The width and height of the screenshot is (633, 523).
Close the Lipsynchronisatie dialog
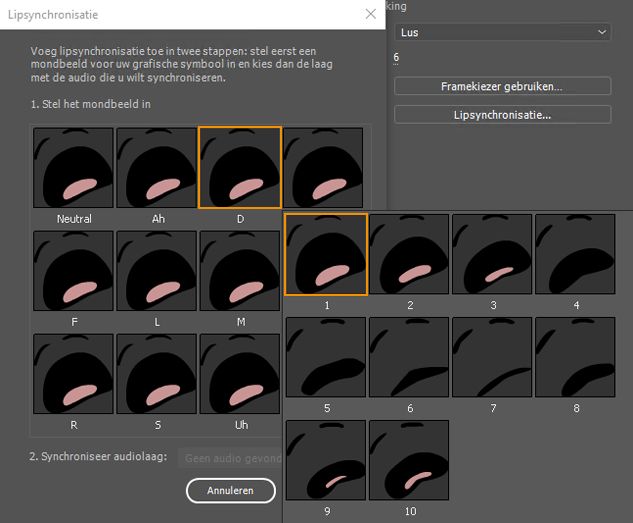click(371, 14)
